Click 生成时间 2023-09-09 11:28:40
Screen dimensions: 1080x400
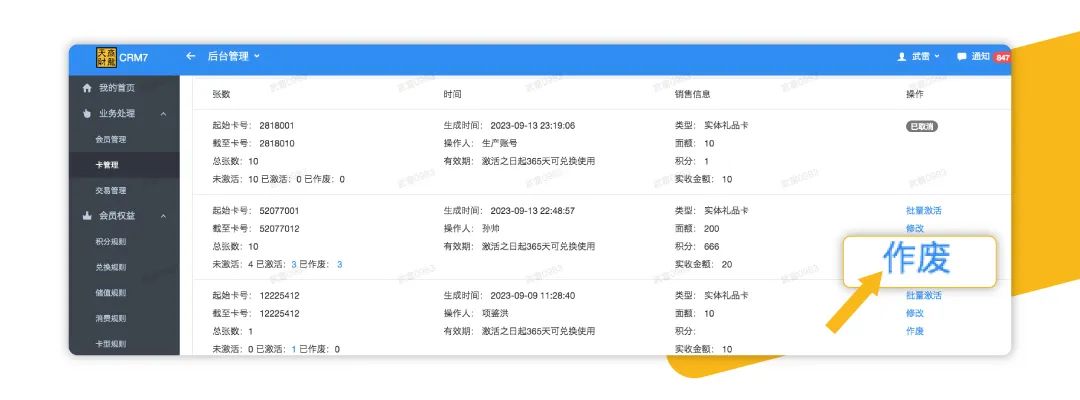coord(510,295)
